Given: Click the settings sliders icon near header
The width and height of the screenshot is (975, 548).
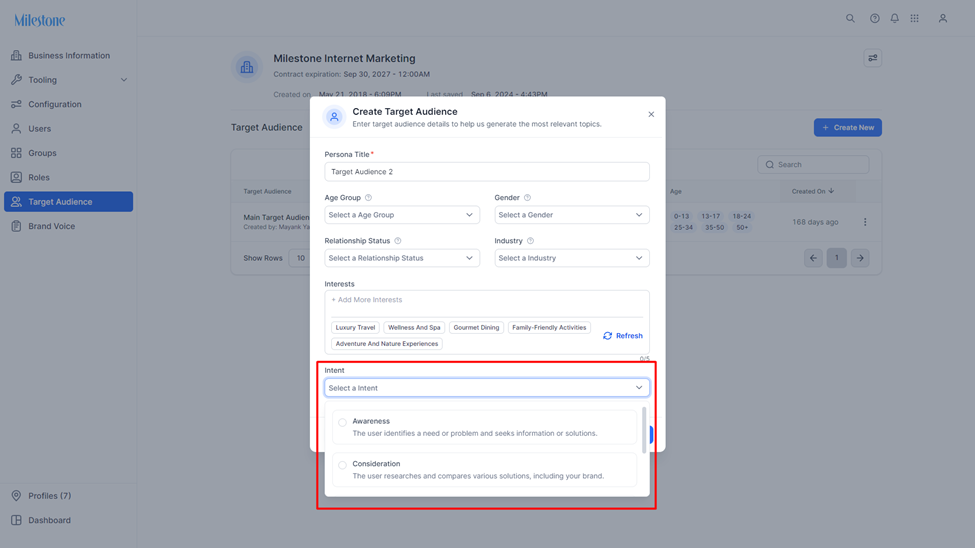Looking at the screenshot, I should point(873,58).
